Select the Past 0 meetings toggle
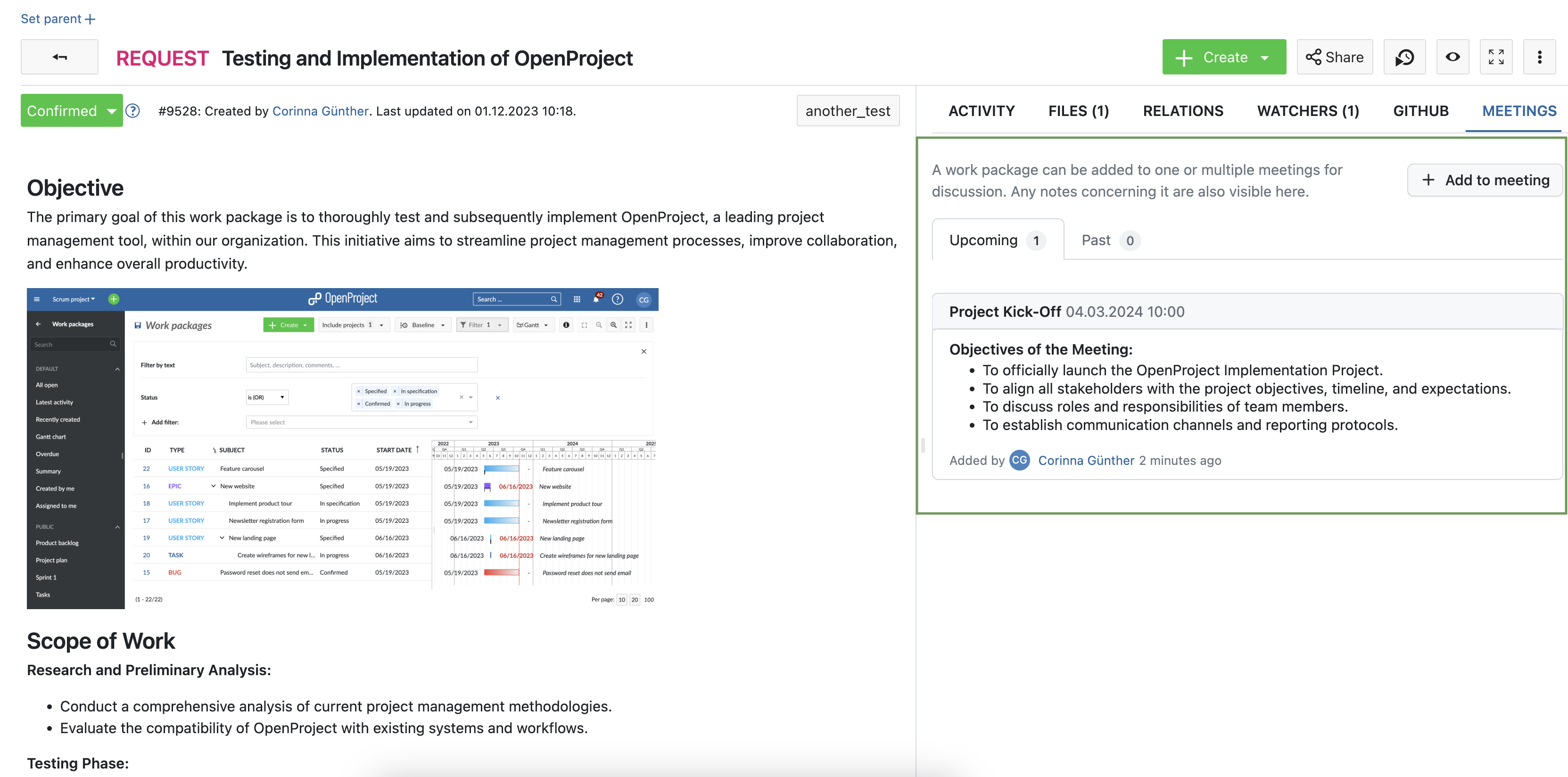The width and height of the screenshot is (1568, 777). coord(1108,239)
